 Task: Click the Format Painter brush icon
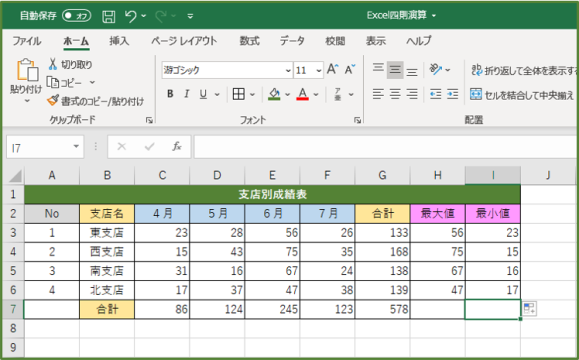[x=53, y=100]
